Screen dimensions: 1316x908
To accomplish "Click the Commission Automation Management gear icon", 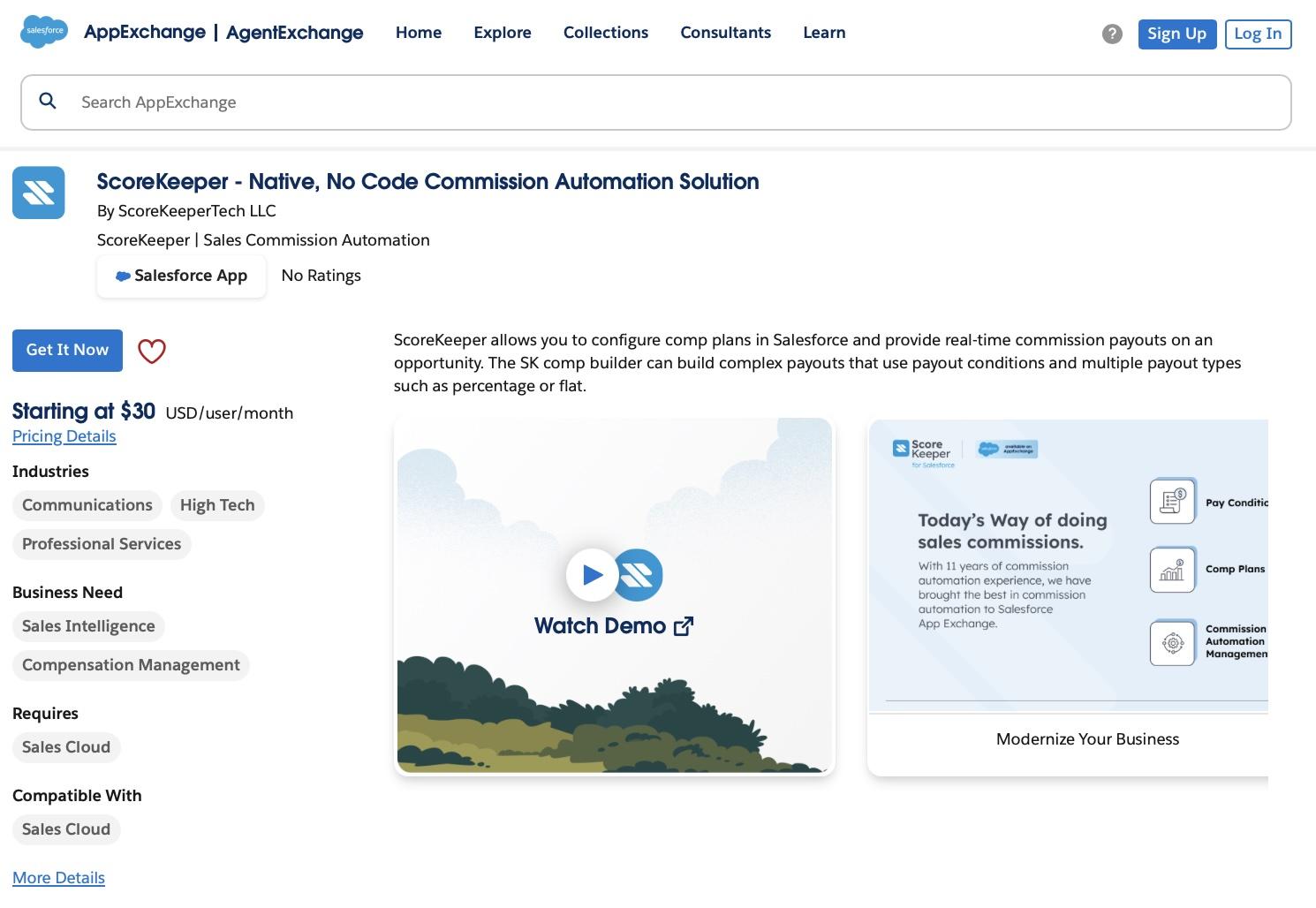I will (1172, 642).
